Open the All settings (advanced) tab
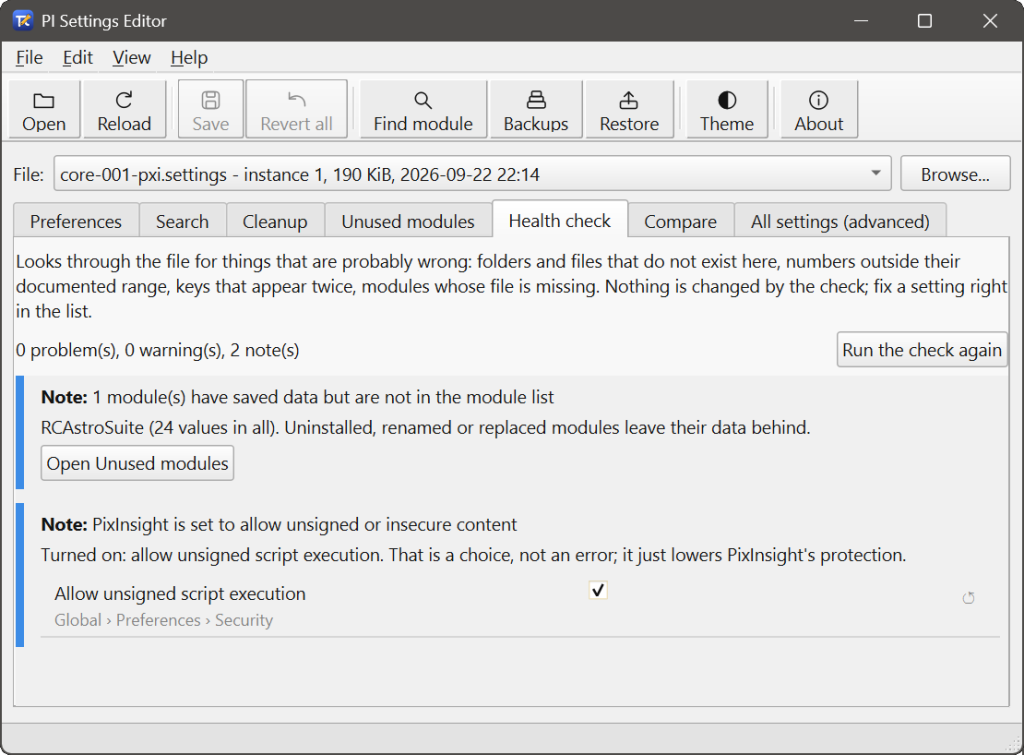 click(x=840, y=221)
